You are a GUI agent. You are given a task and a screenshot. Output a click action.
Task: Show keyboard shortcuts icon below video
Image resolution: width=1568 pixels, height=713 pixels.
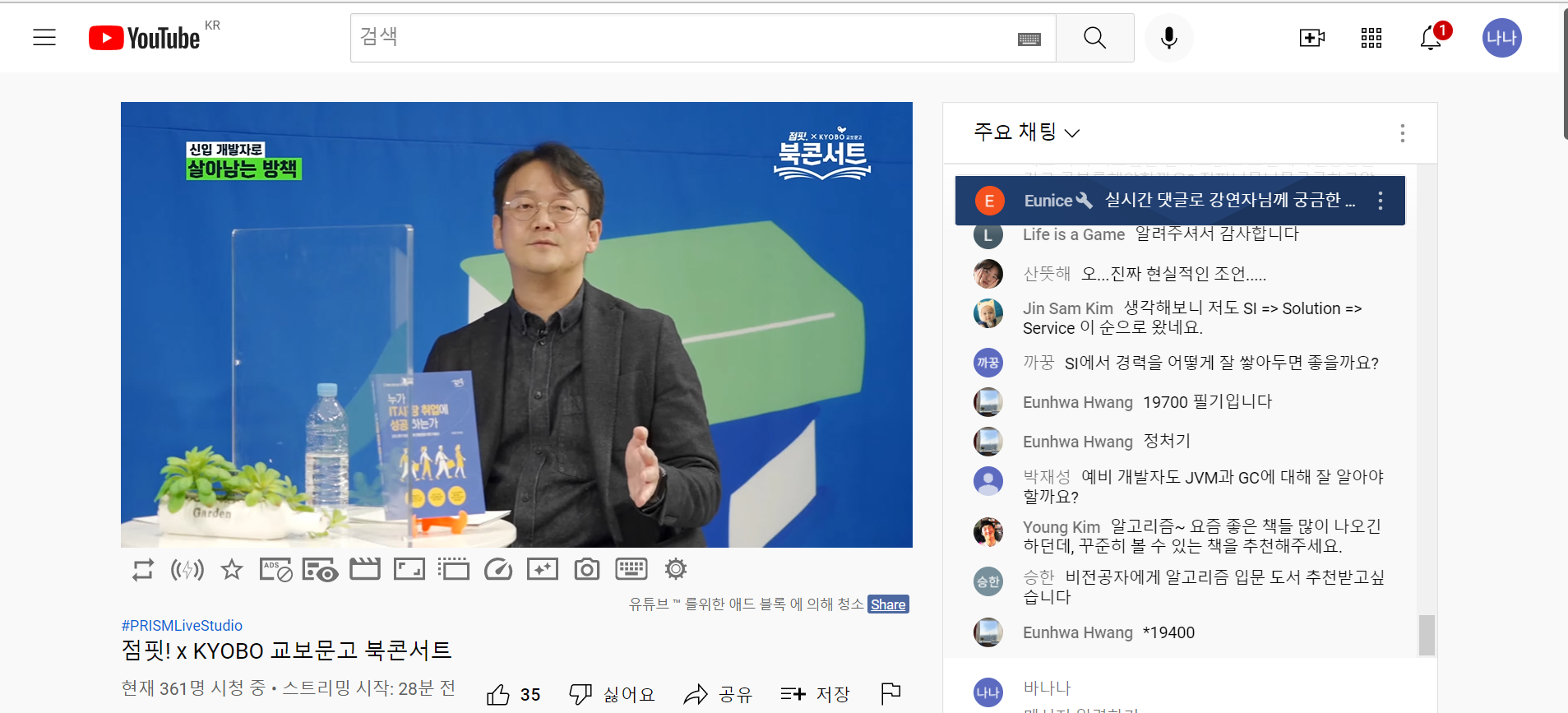coord(631,569)
